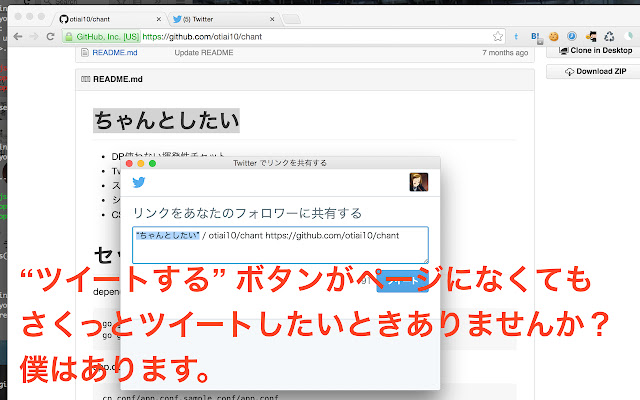Reload the GitHub page

tap(50, 36)
